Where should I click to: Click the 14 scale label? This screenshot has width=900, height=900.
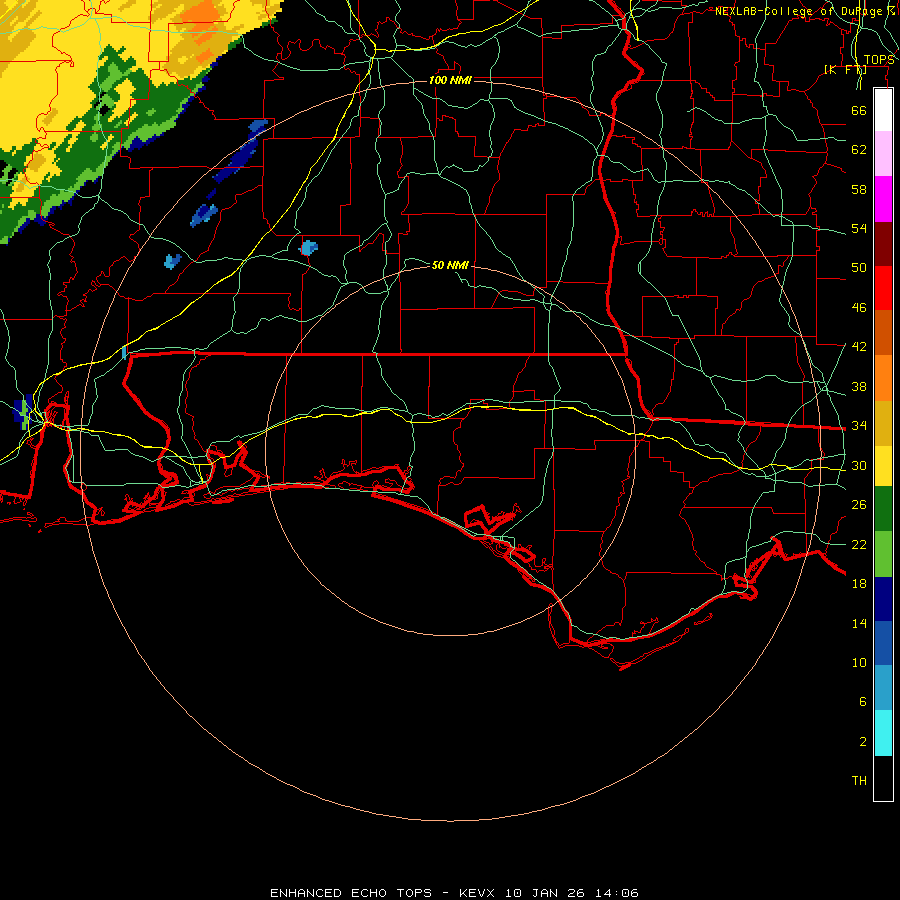tap(859, 623)
